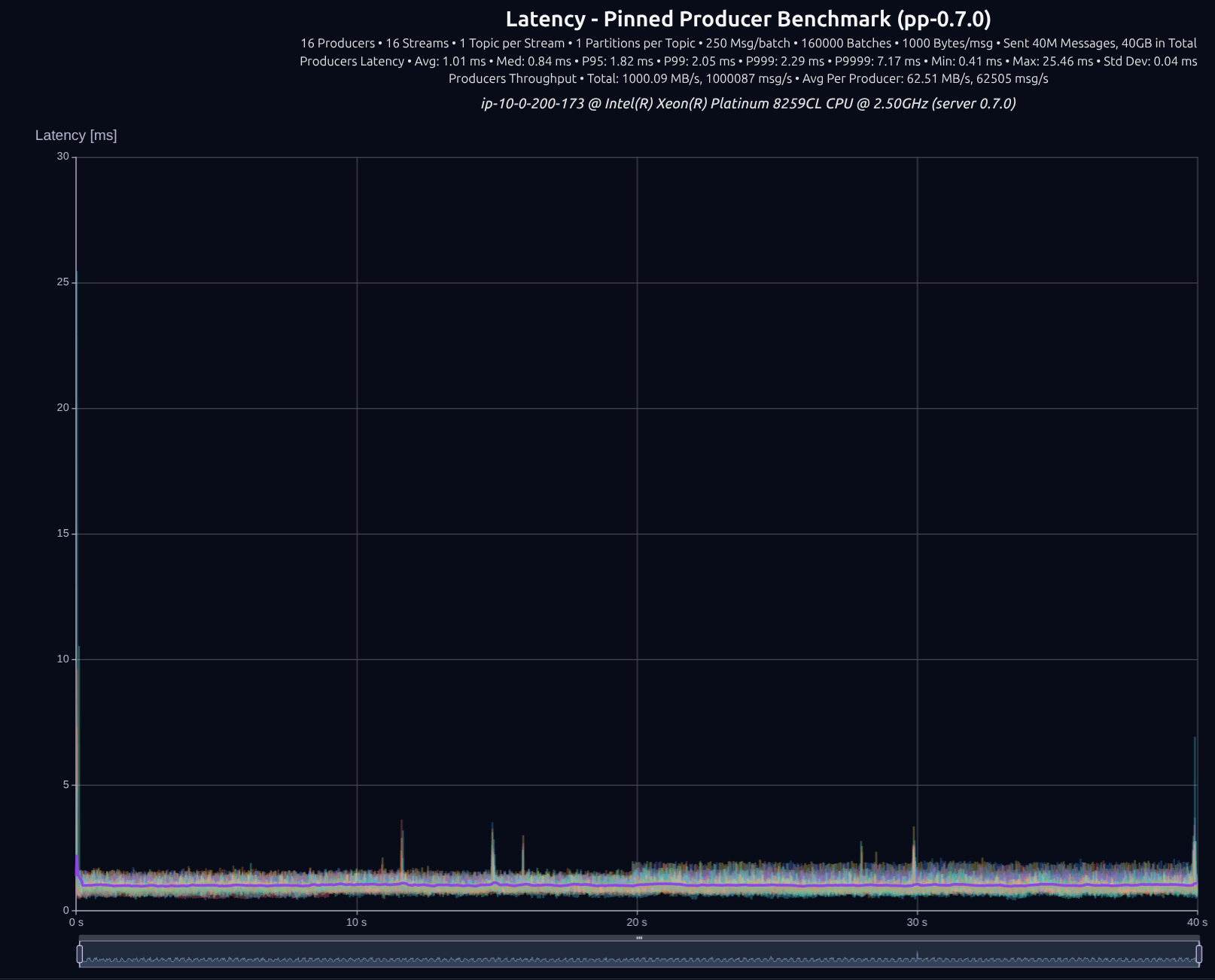Click the '40 s' x-axis tick label
This screenshot has height=980, width=1215.
click(1197, 922)
